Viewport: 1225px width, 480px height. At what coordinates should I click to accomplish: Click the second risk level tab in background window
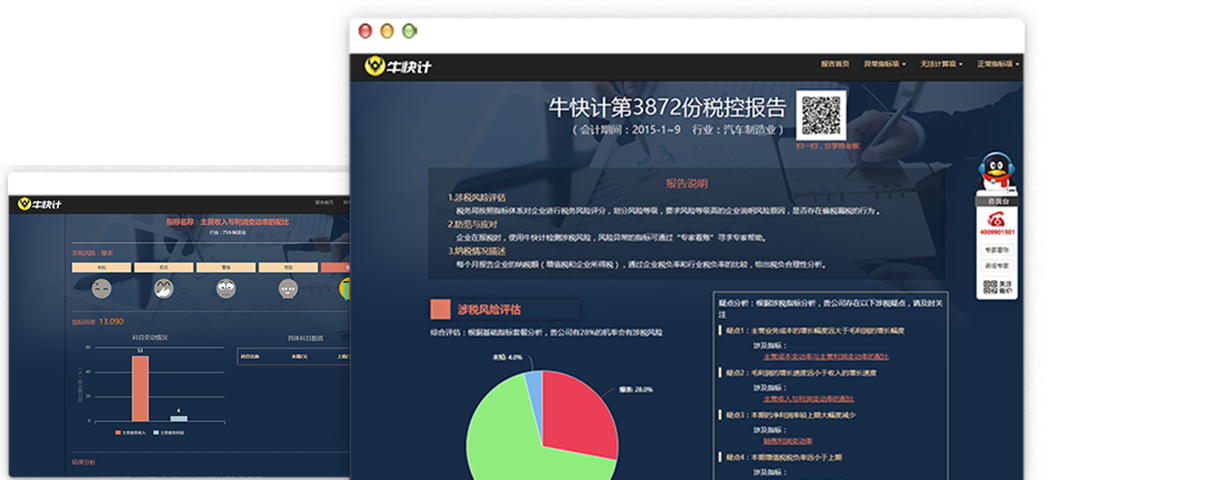click(x=165, y=268)
